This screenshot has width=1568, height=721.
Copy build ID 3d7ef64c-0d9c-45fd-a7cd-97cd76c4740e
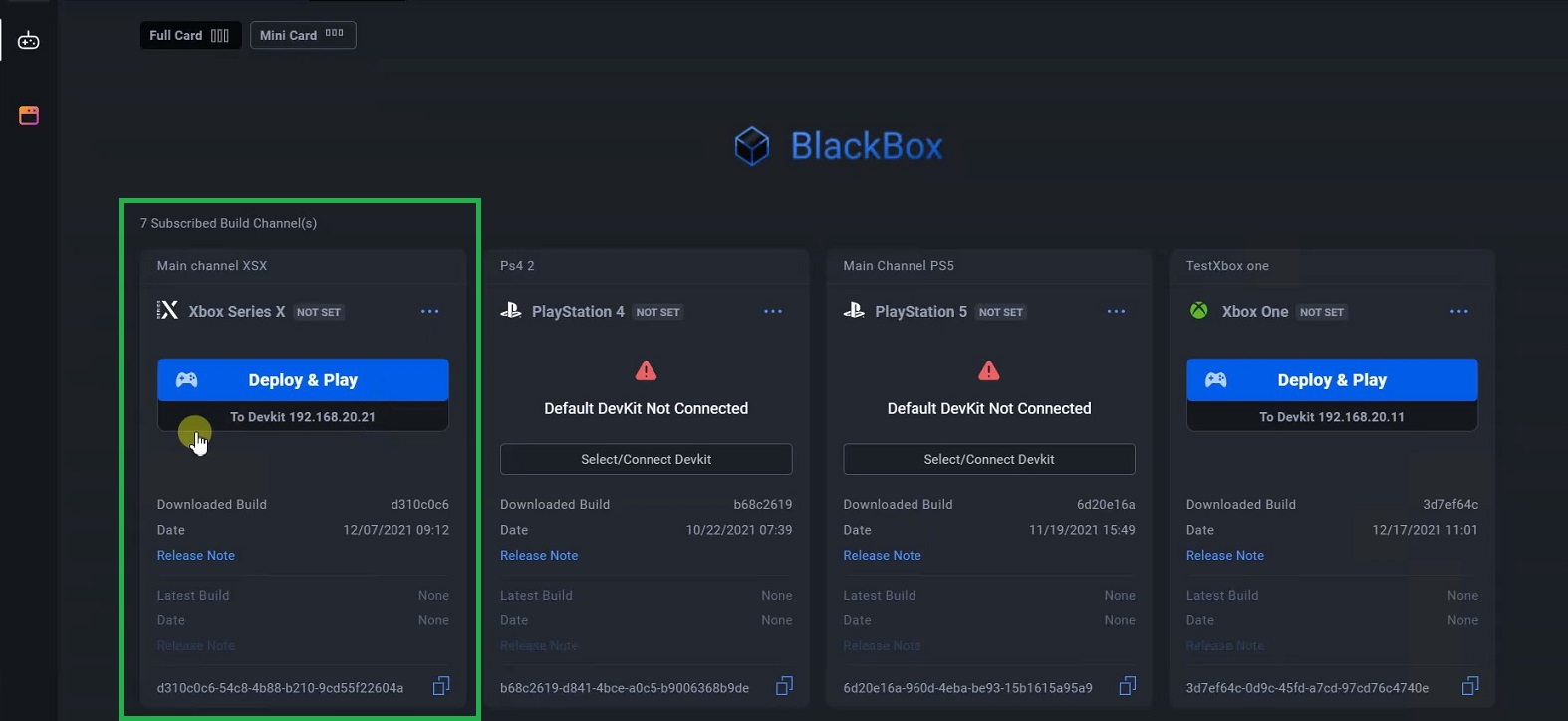[1470, 686]
